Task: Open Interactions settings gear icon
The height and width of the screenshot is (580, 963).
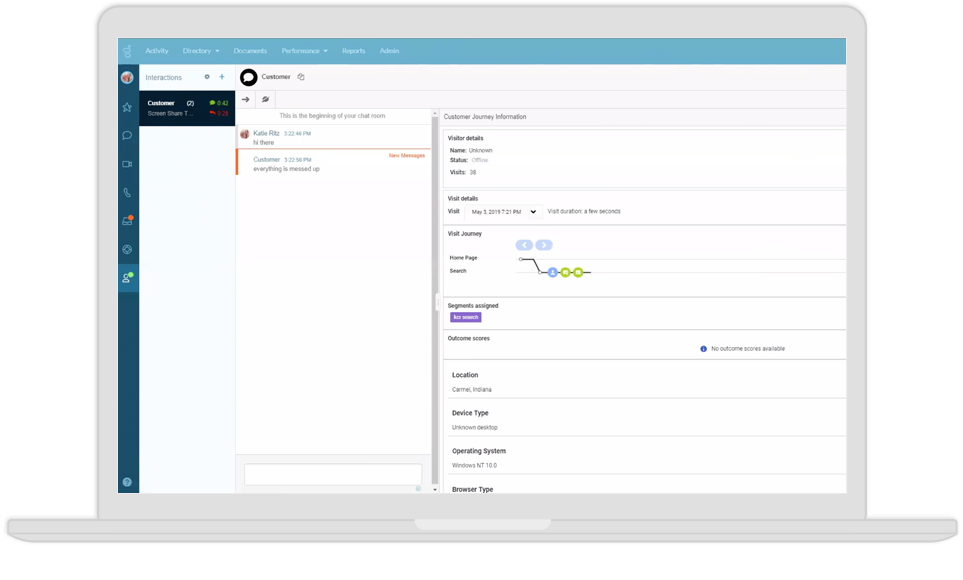Action: pos(207,77)
